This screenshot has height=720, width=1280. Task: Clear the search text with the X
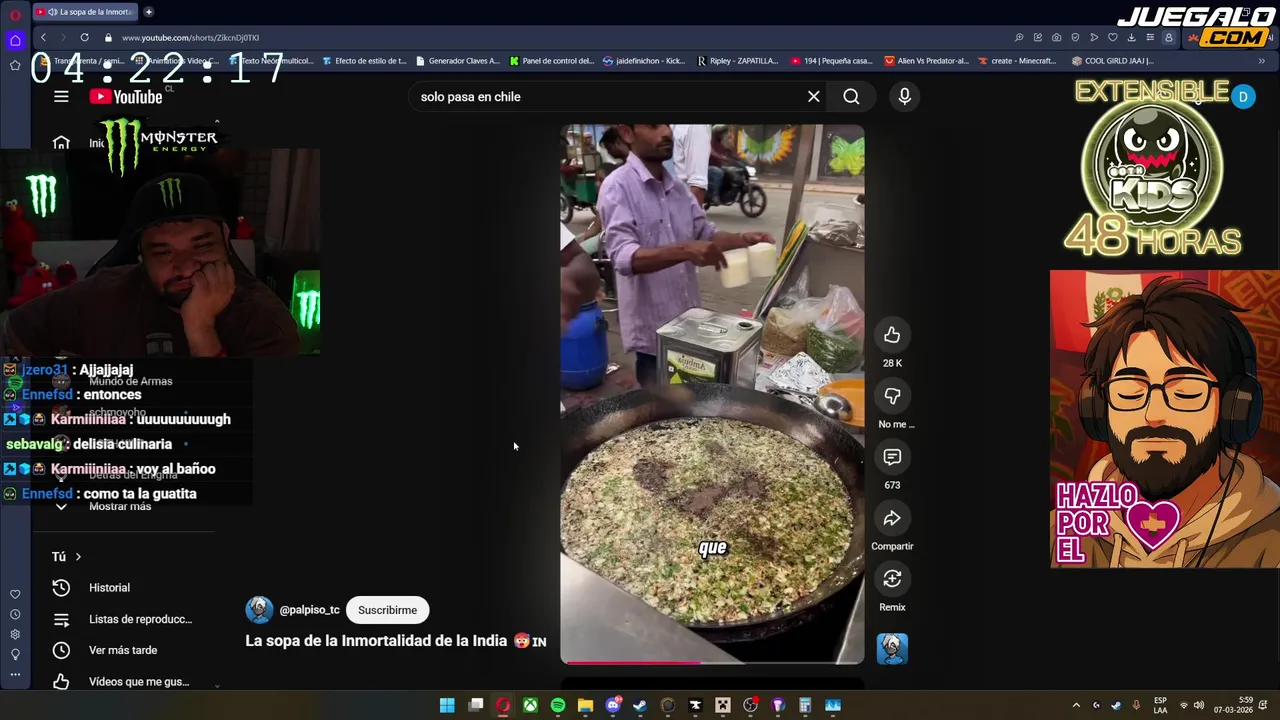[x=814, y=97]
